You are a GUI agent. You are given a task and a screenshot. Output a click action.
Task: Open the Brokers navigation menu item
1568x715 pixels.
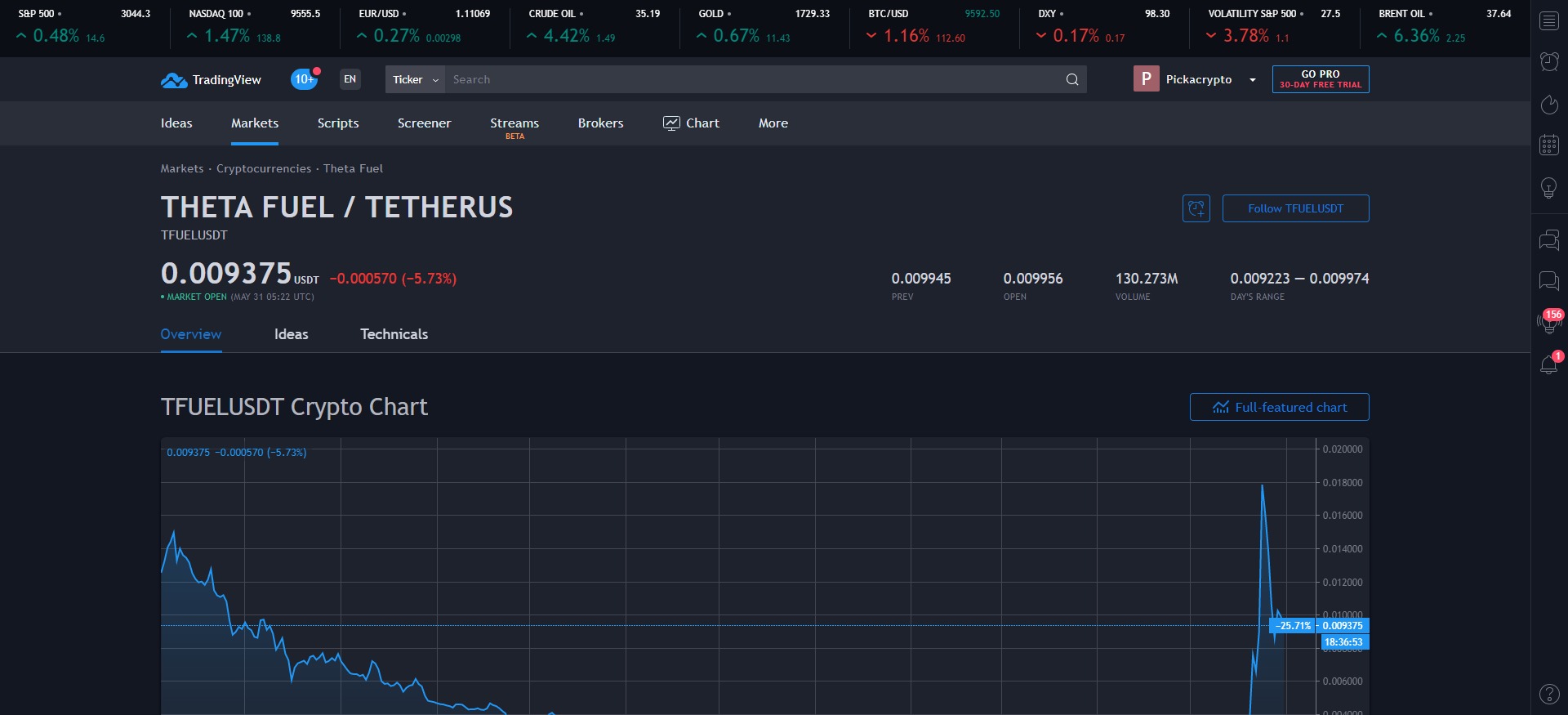point(600,123)
